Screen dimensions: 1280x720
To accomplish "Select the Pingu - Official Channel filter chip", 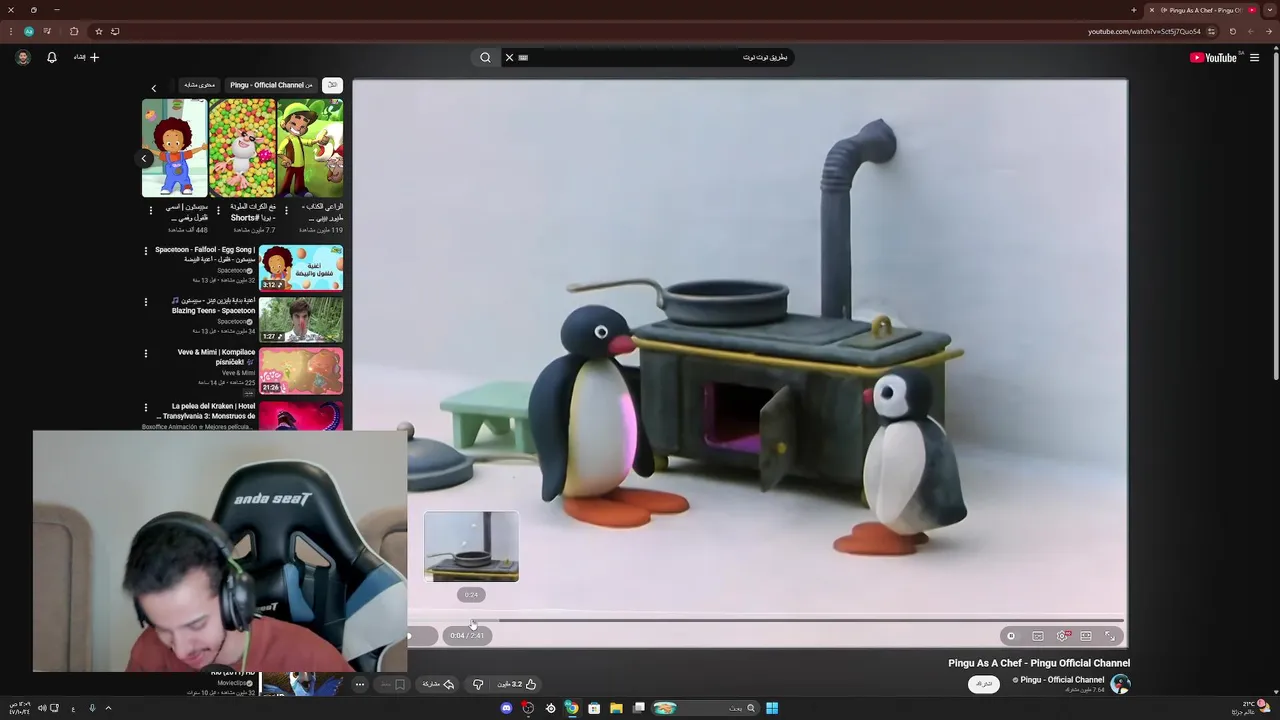I will click(x=271, y=85).
